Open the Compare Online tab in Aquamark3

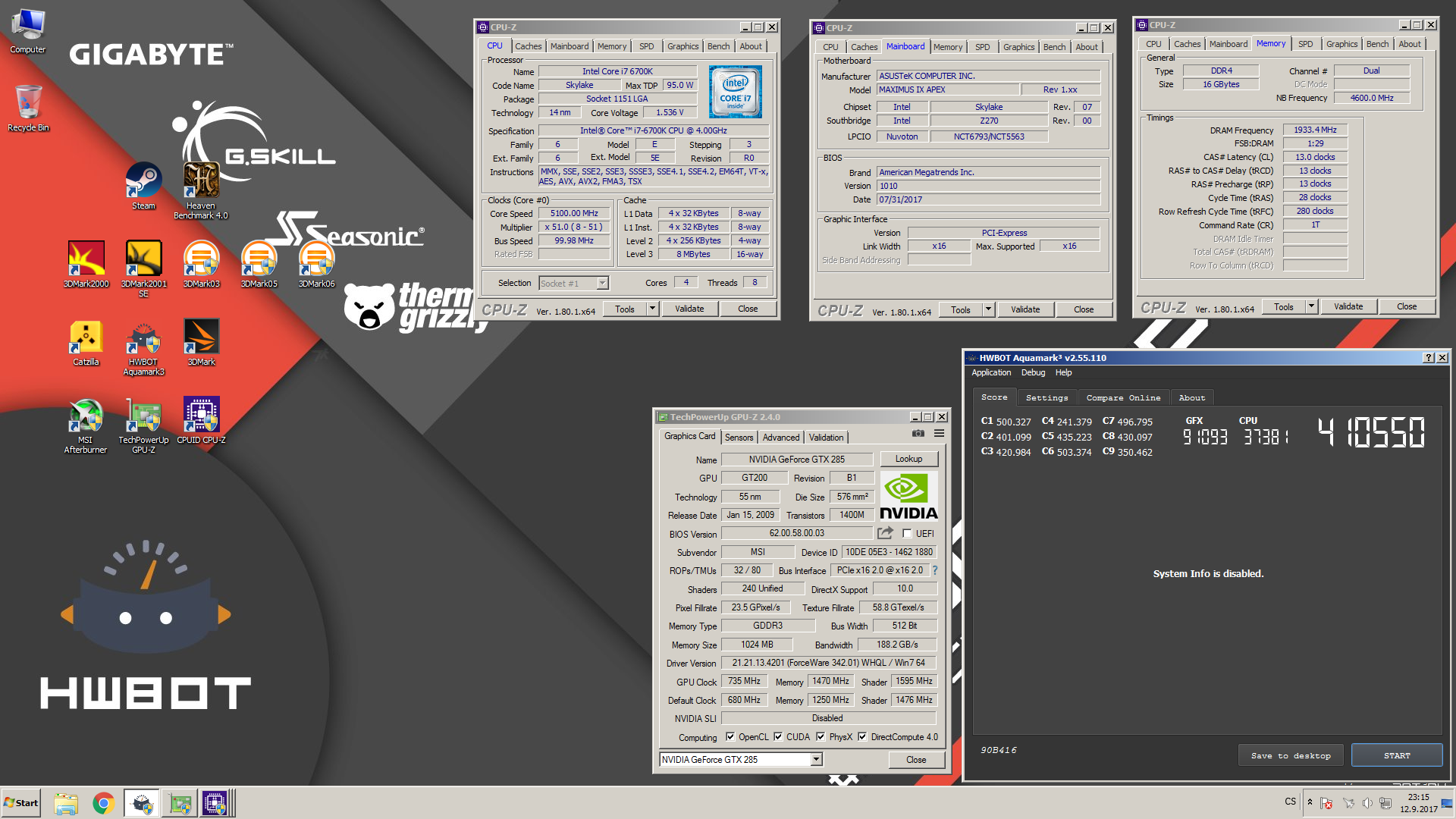click(x=1123, y=397)
